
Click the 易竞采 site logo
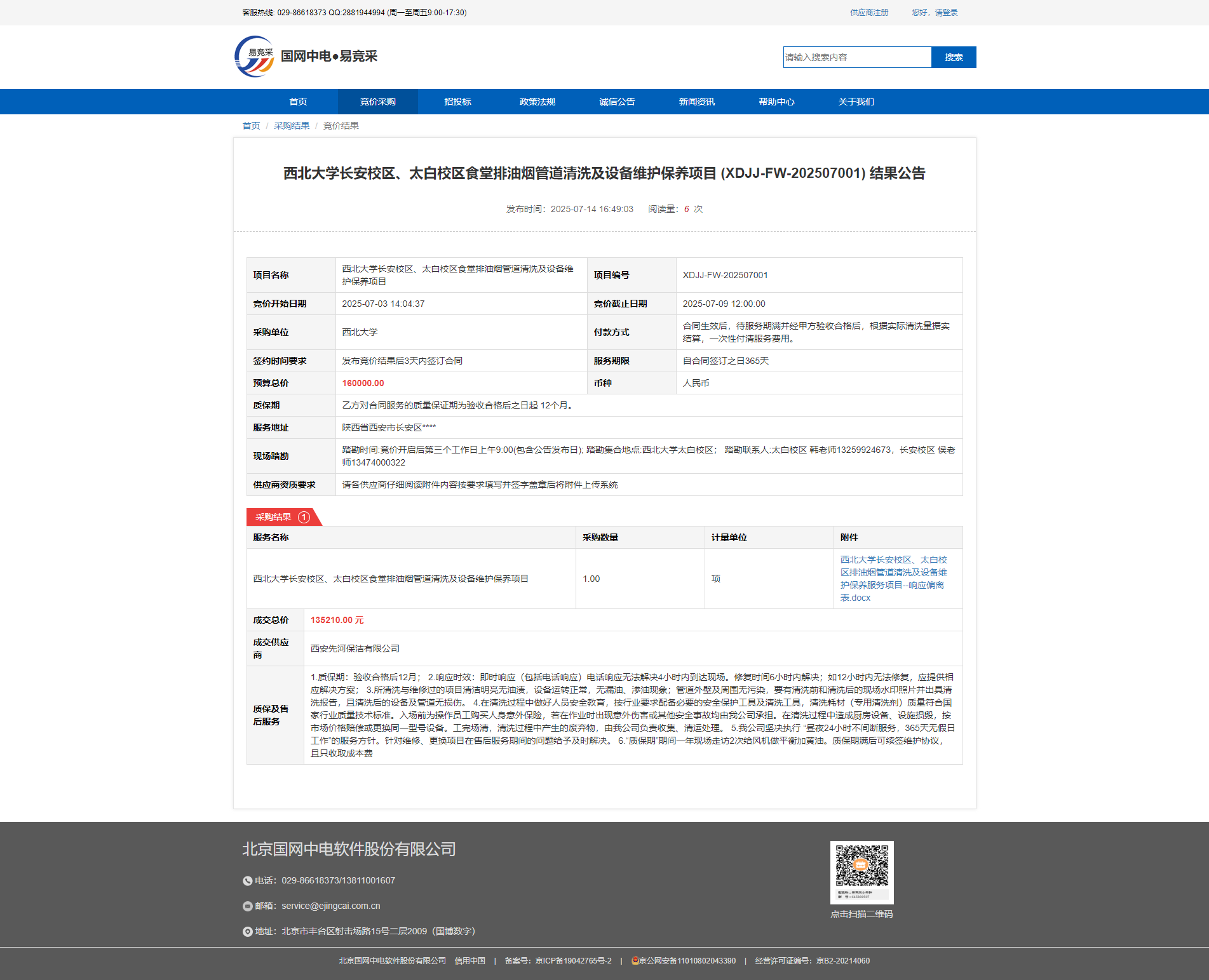point(255,57)
